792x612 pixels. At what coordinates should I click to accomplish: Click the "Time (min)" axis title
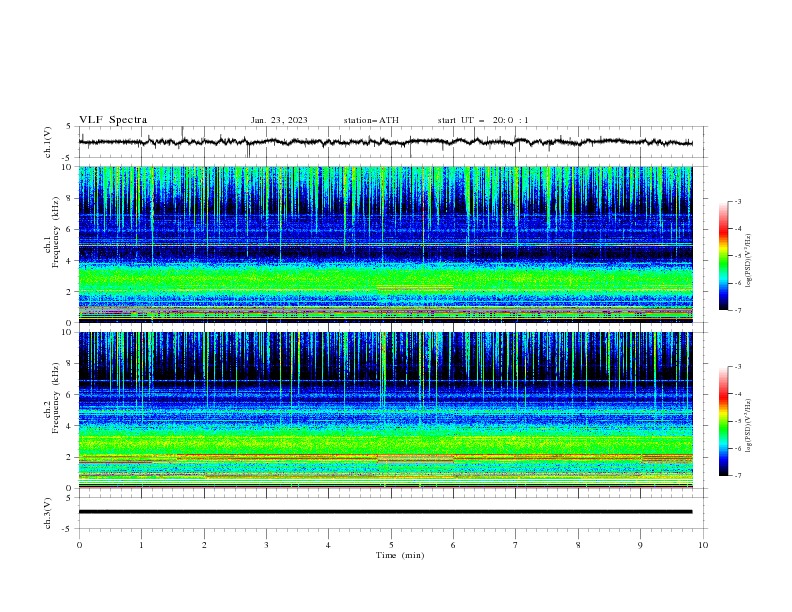[400, 555]
